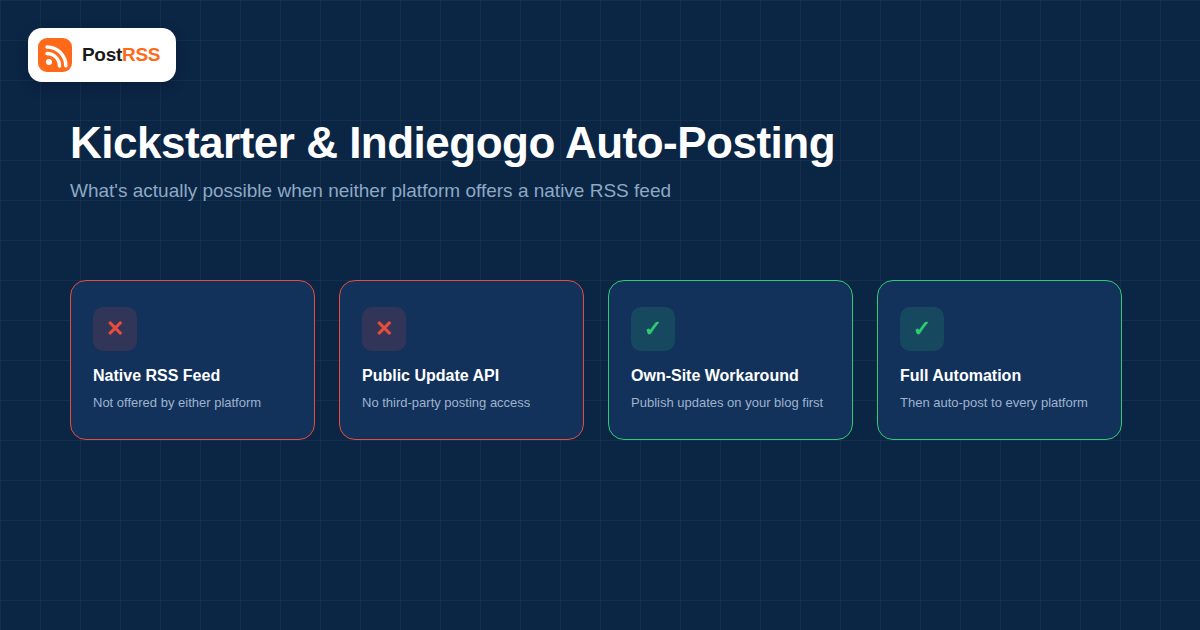1200x630 pixels.
Task: Click the subtitle about native RSS feed
Action: point(370,191)
